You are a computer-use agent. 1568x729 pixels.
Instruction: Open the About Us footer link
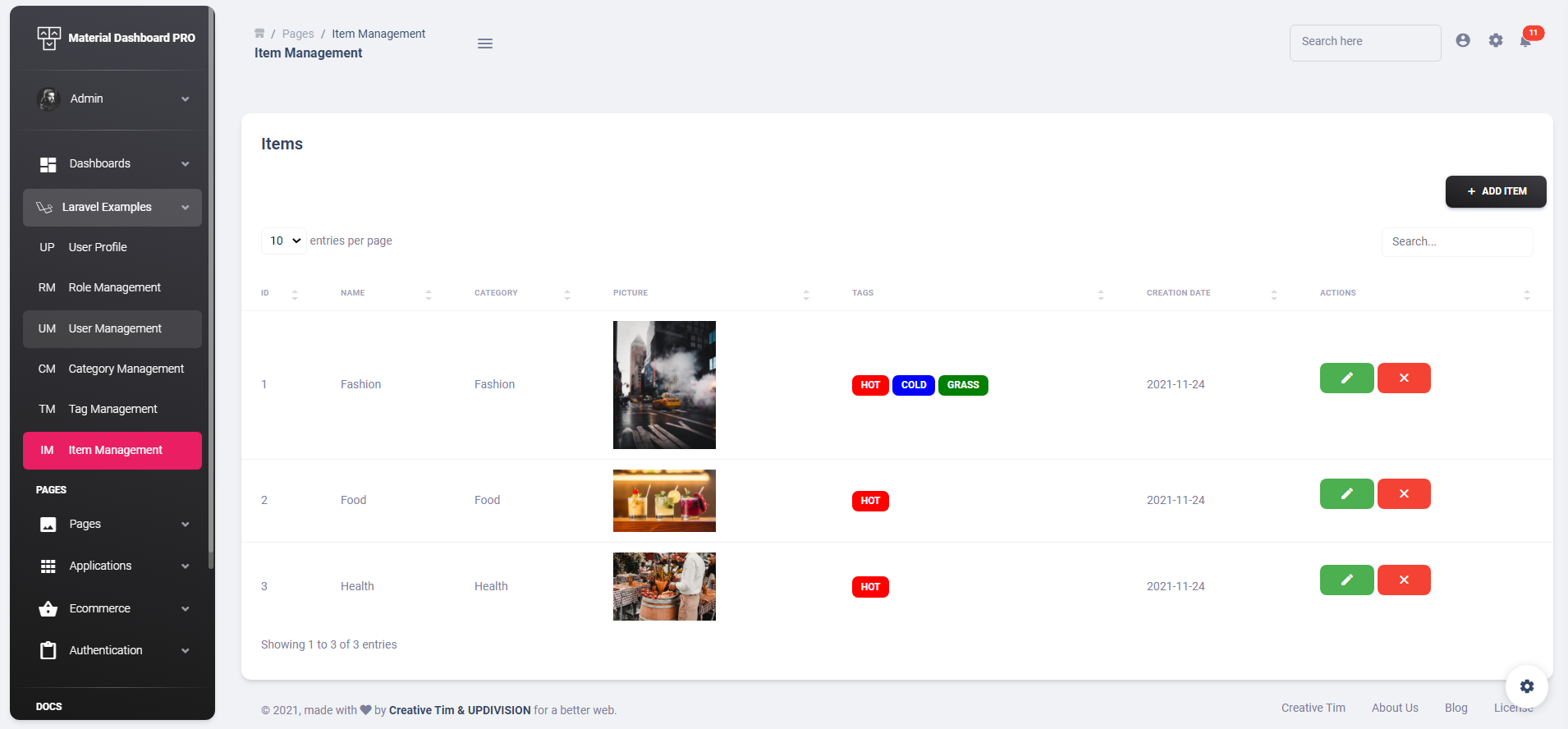pyautogui.click(x=1394, y=708)
